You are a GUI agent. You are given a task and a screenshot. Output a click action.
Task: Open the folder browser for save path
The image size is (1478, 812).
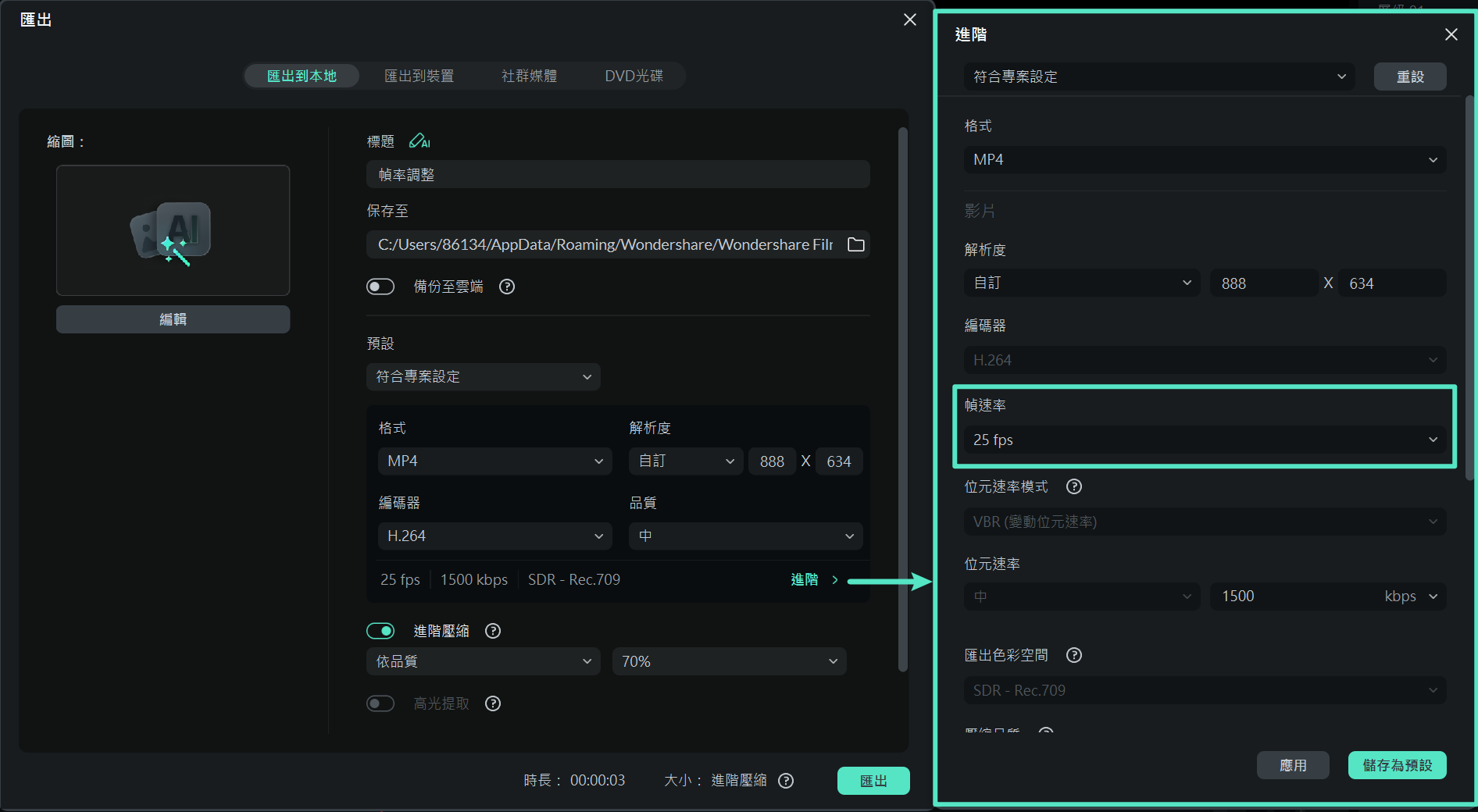855,244
